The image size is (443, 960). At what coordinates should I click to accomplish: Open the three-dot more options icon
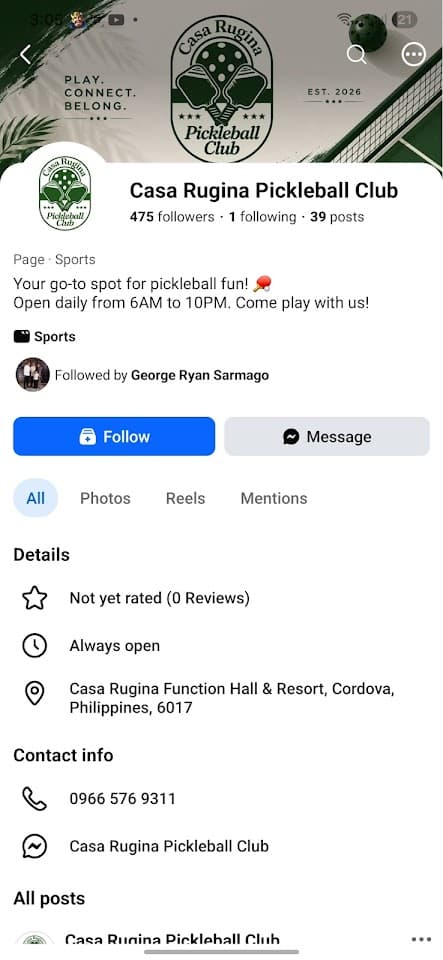click(x=414, y=54)
